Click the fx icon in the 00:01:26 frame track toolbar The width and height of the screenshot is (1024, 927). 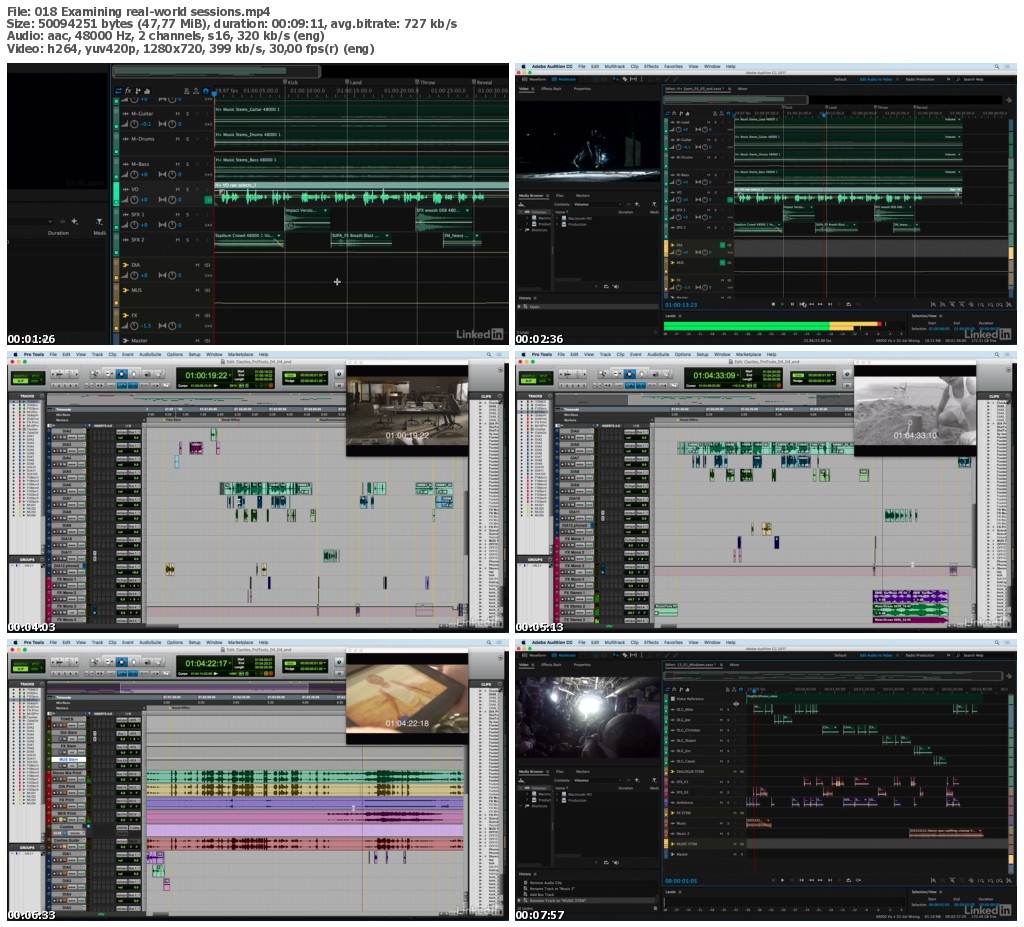coord(128,91)
